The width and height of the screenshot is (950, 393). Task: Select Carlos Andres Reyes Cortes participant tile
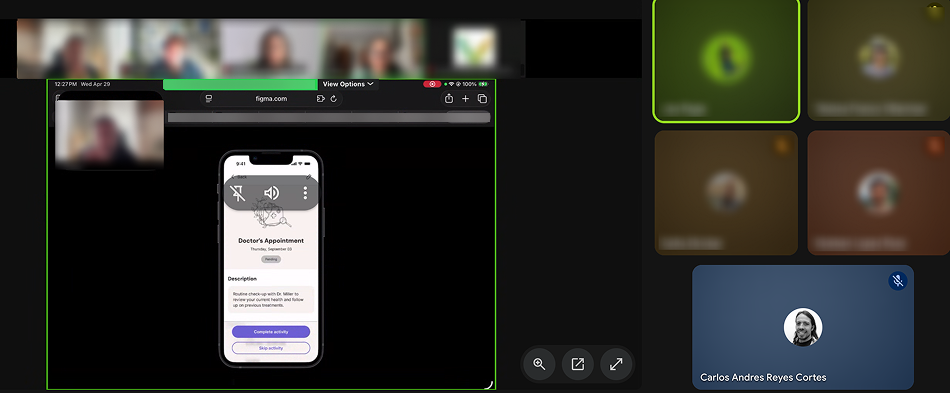[x=803, y=327]
